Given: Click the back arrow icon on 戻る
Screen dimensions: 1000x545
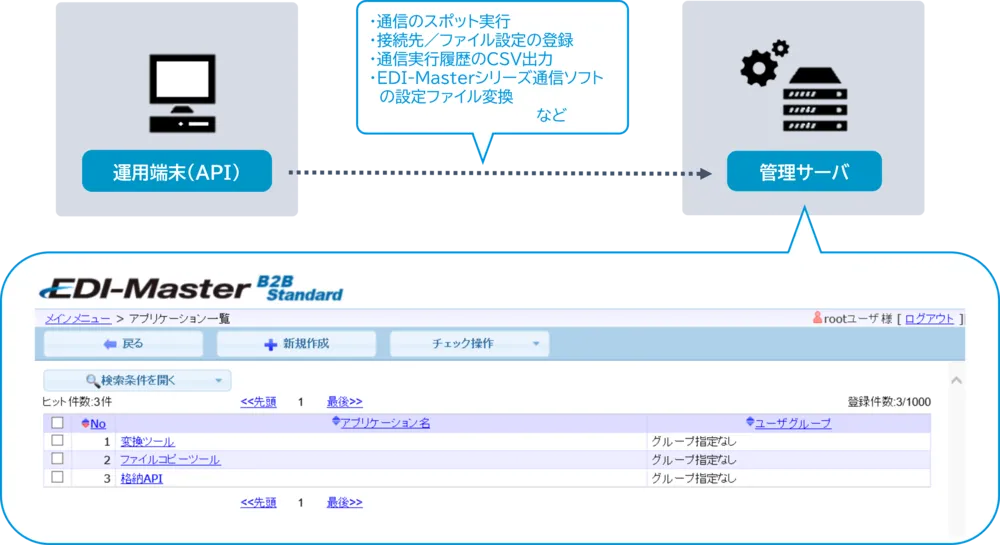Looking at the screenshot, I should tap(110, 344).
